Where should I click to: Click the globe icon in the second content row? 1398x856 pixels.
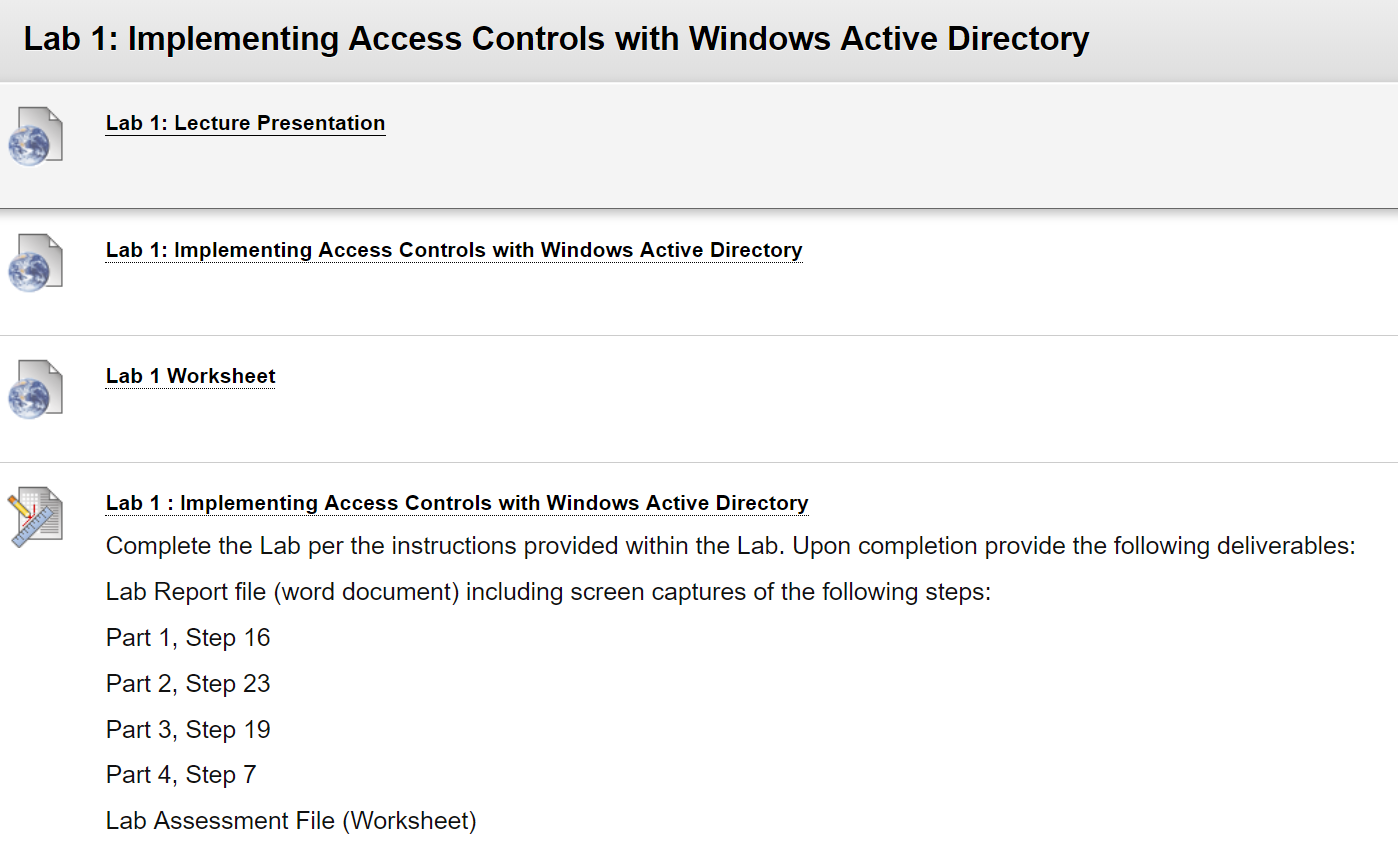click(36, 263)
